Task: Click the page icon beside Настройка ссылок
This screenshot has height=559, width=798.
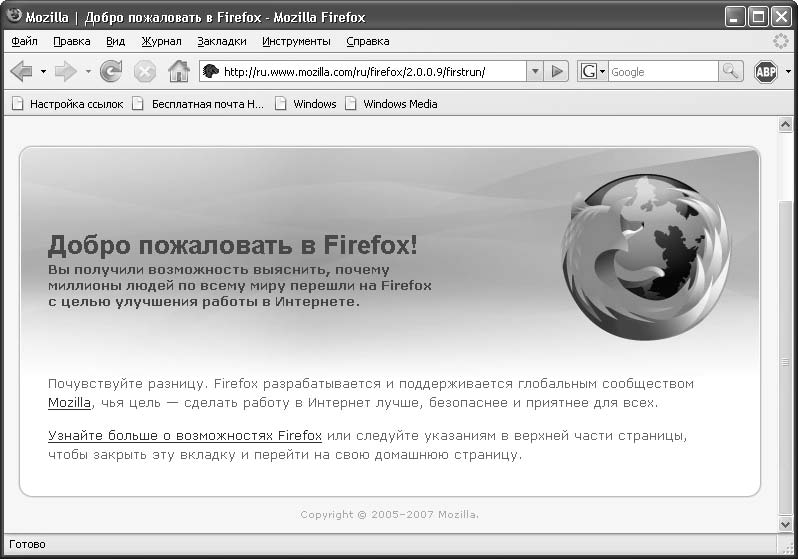Action: [x=18, y=104]
